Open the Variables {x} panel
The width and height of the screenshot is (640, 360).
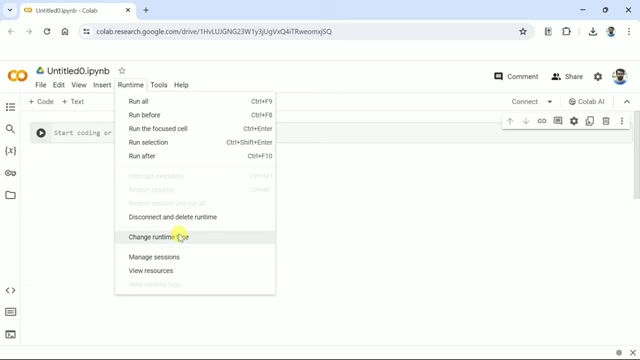[x=11, y=151]
